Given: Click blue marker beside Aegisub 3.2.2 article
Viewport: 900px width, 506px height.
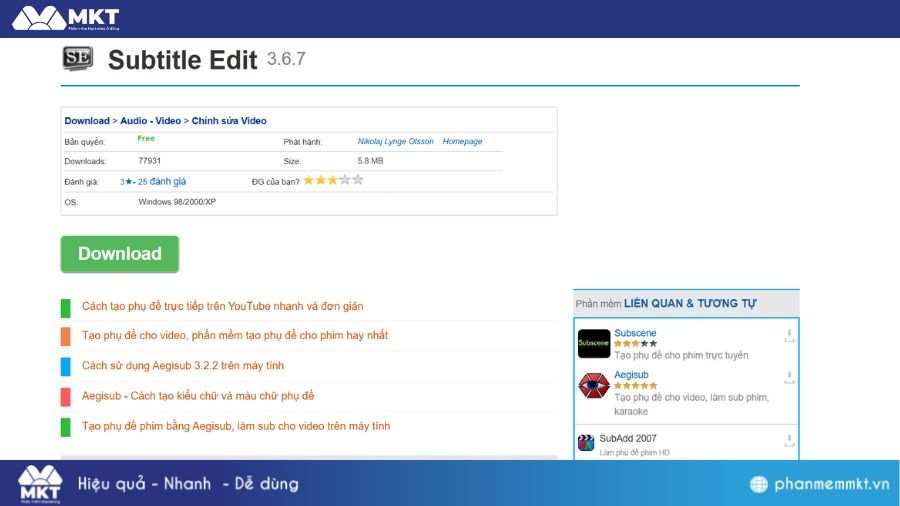Looking at the screenshot, I should coord(65,367).
